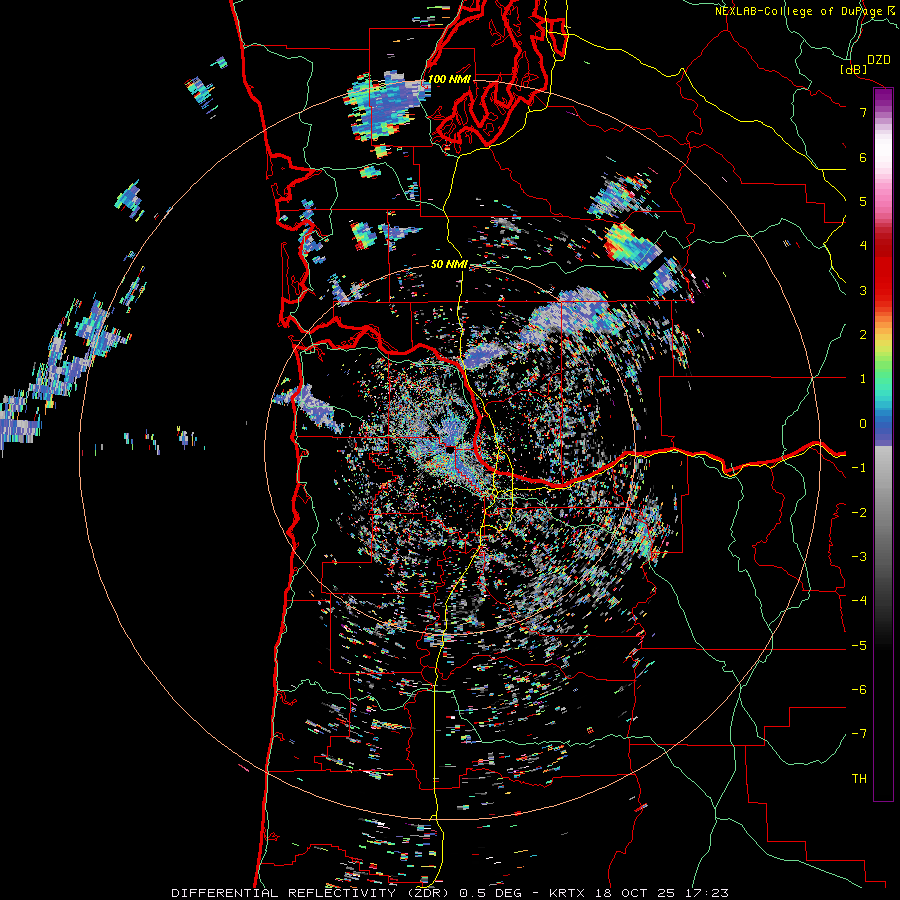Click the -3 tick on color scale

click(x=859, y=557)
